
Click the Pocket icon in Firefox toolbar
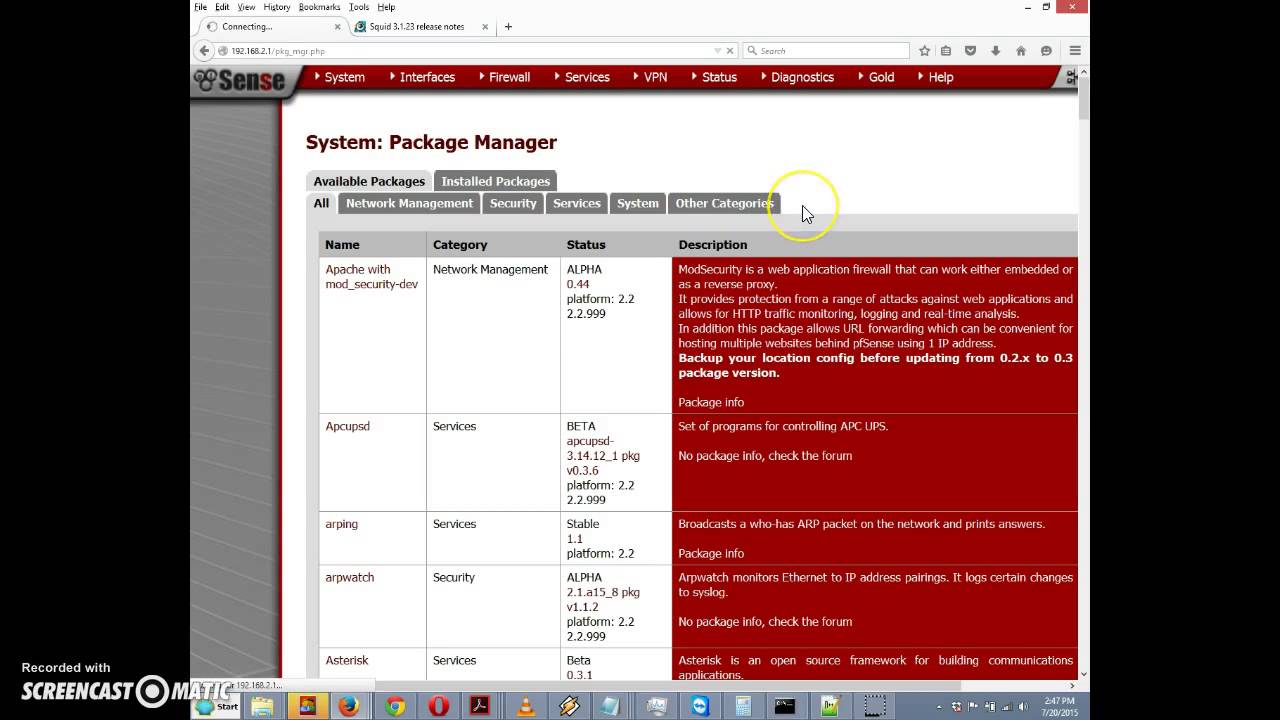point(970,50)
